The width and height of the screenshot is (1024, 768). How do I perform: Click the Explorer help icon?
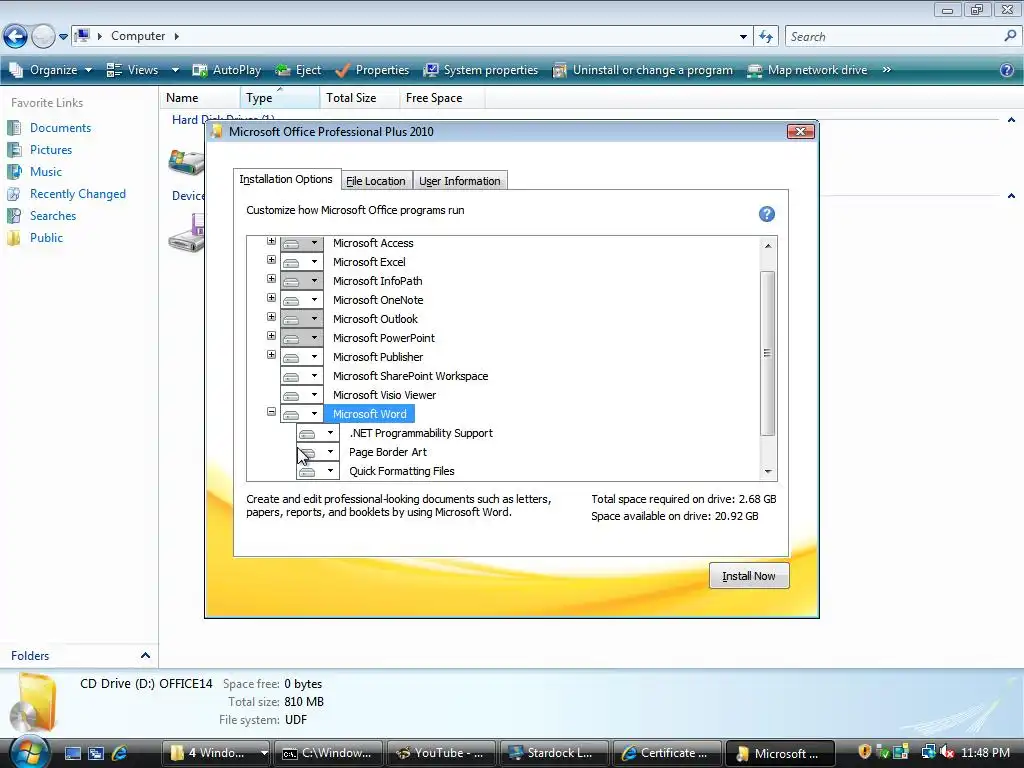(x=1007, y=70)
